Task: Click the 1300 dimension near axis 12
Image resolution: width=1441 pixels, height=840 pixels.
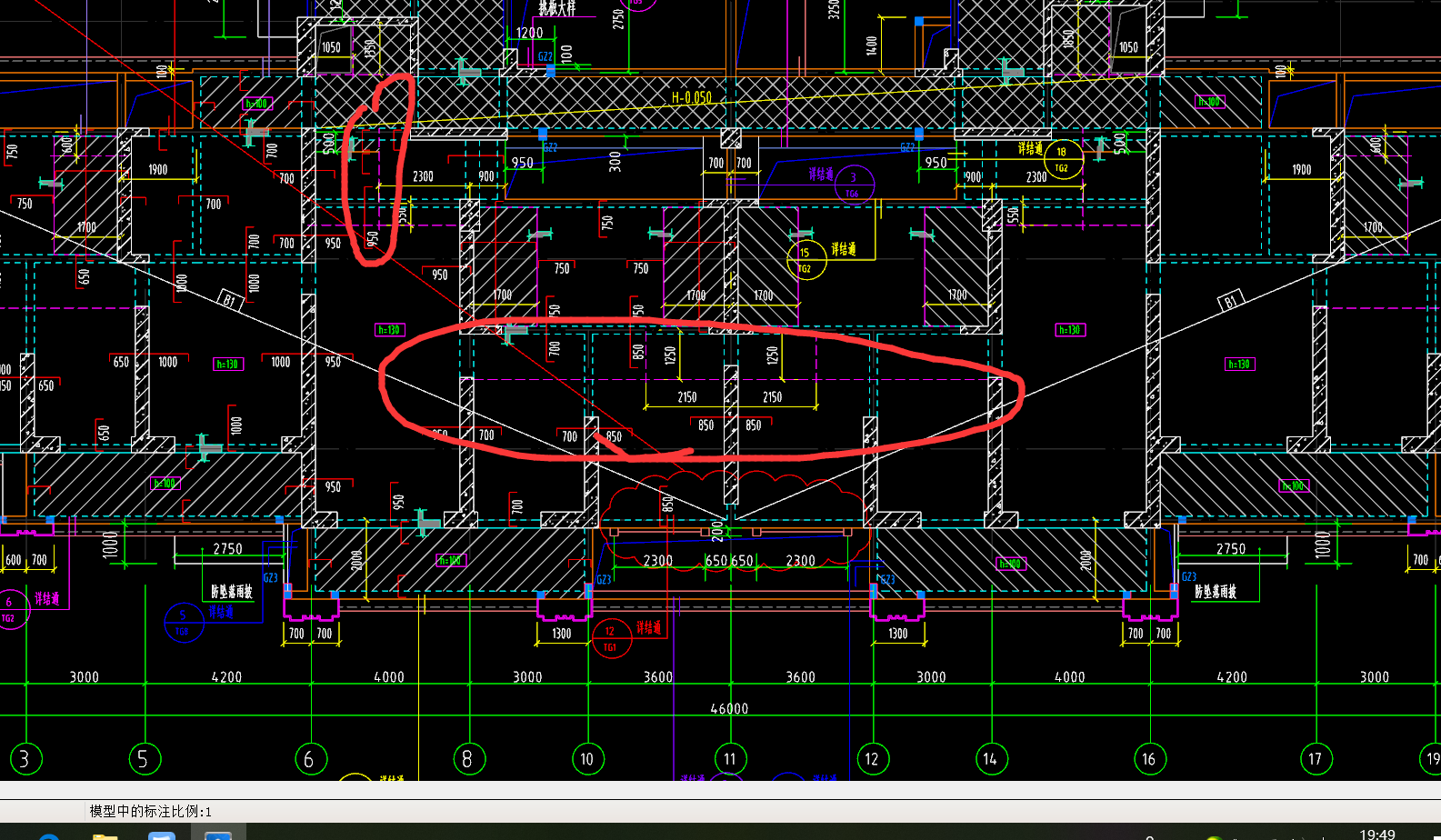Action: pos(898,634)
